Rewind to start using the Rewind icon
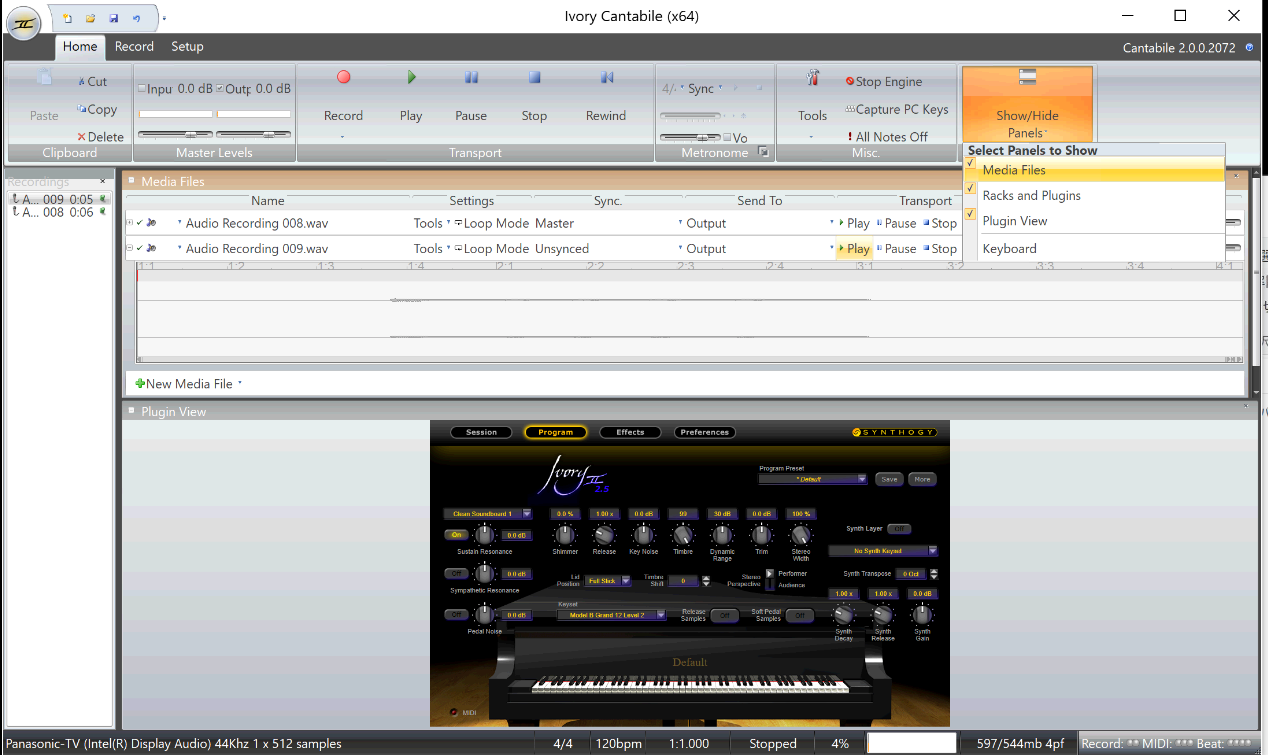Screen dimensions: 1268x755 click(606, 77)
